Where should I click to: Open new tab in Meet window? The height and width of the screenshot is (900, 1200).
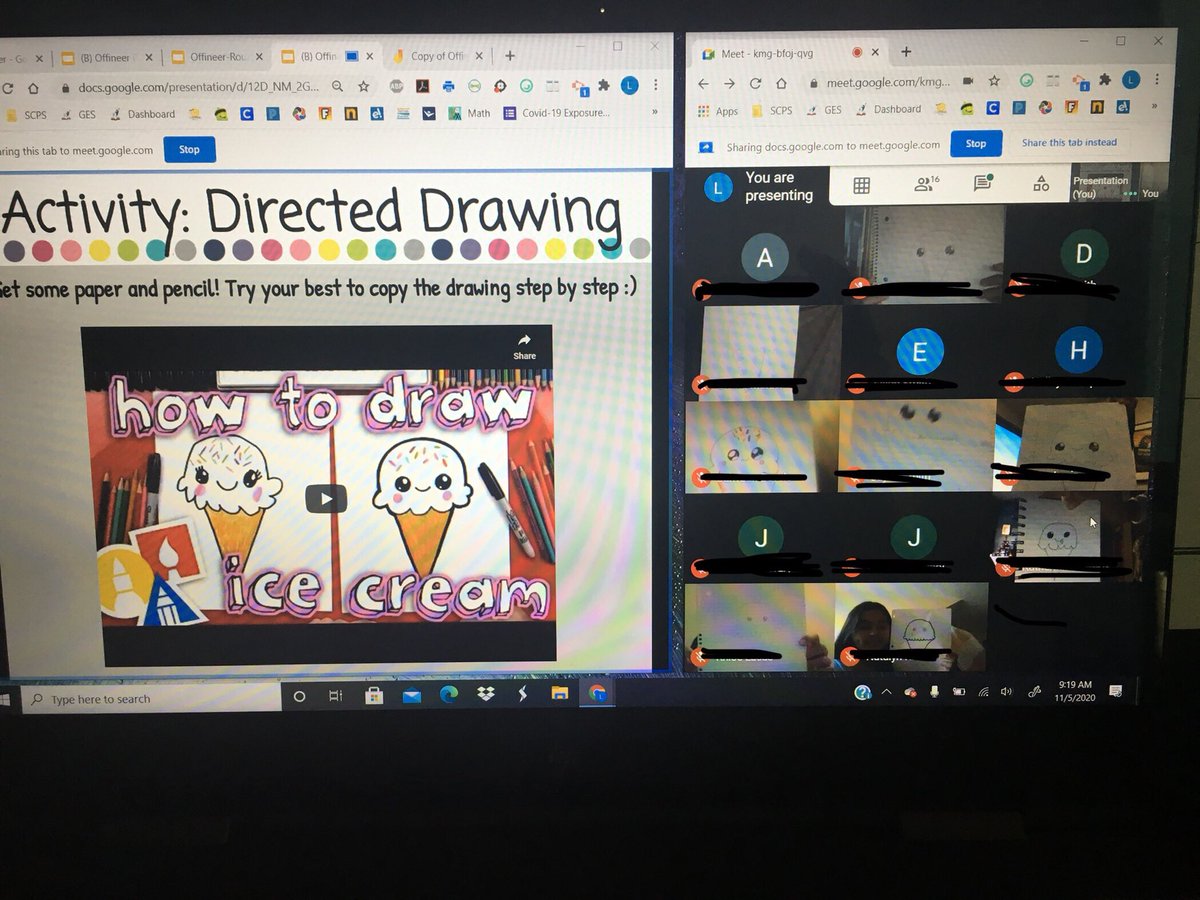[x=906, y=52]
